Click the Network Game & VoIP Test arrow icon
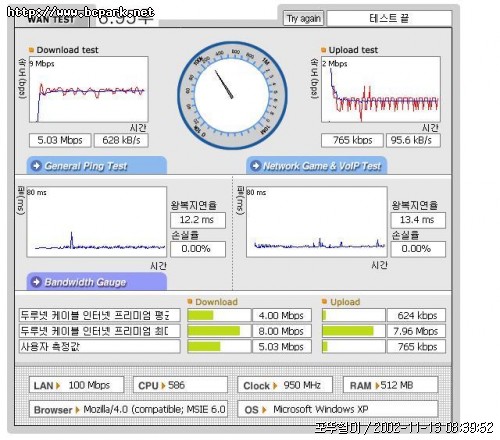The width and height of the screenshot is (500, 440). (256, 166)
